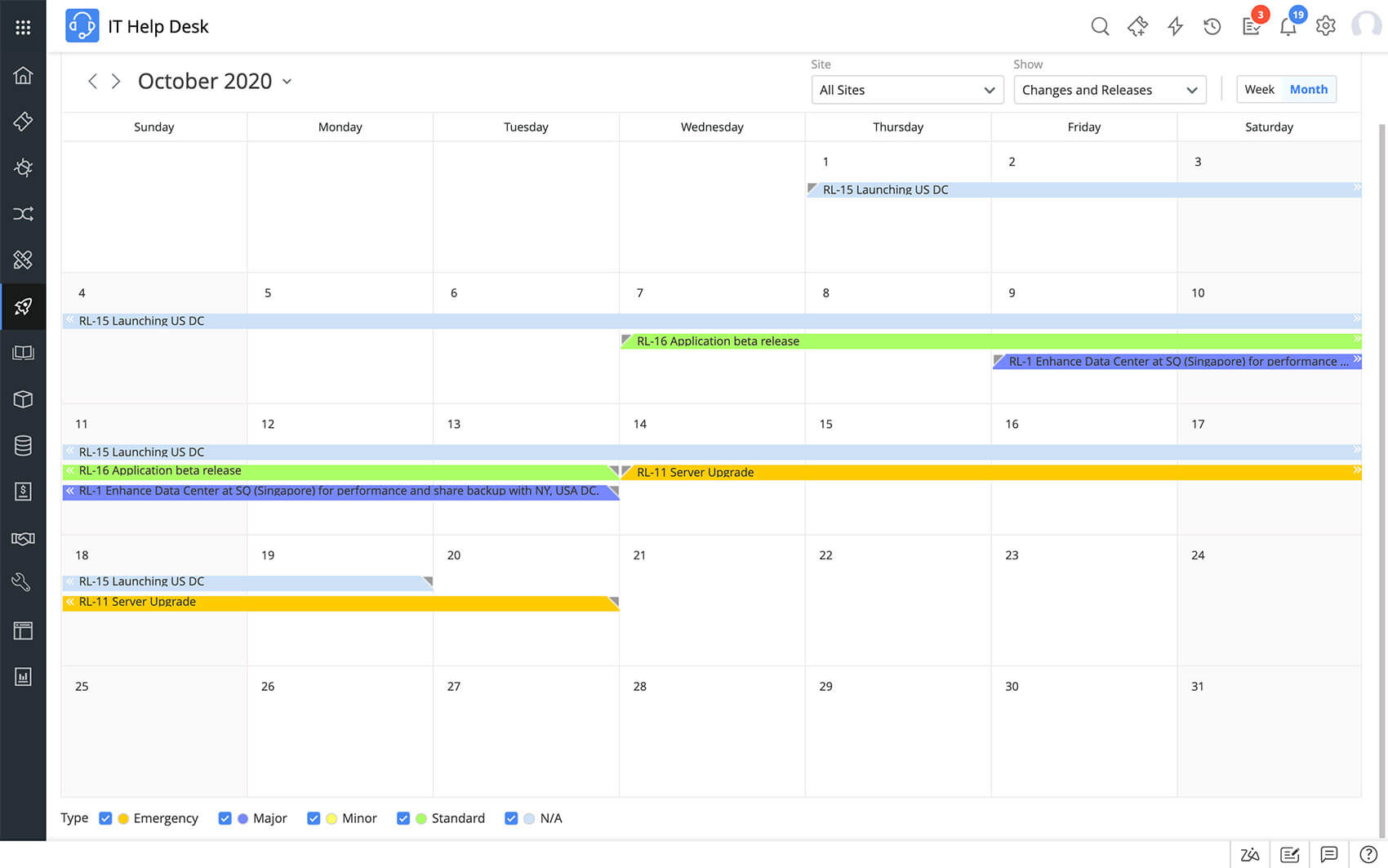Screen dimensions: 1388x868
Task: Open the CMDB database icon in sidebar
Action: (24, 445)
